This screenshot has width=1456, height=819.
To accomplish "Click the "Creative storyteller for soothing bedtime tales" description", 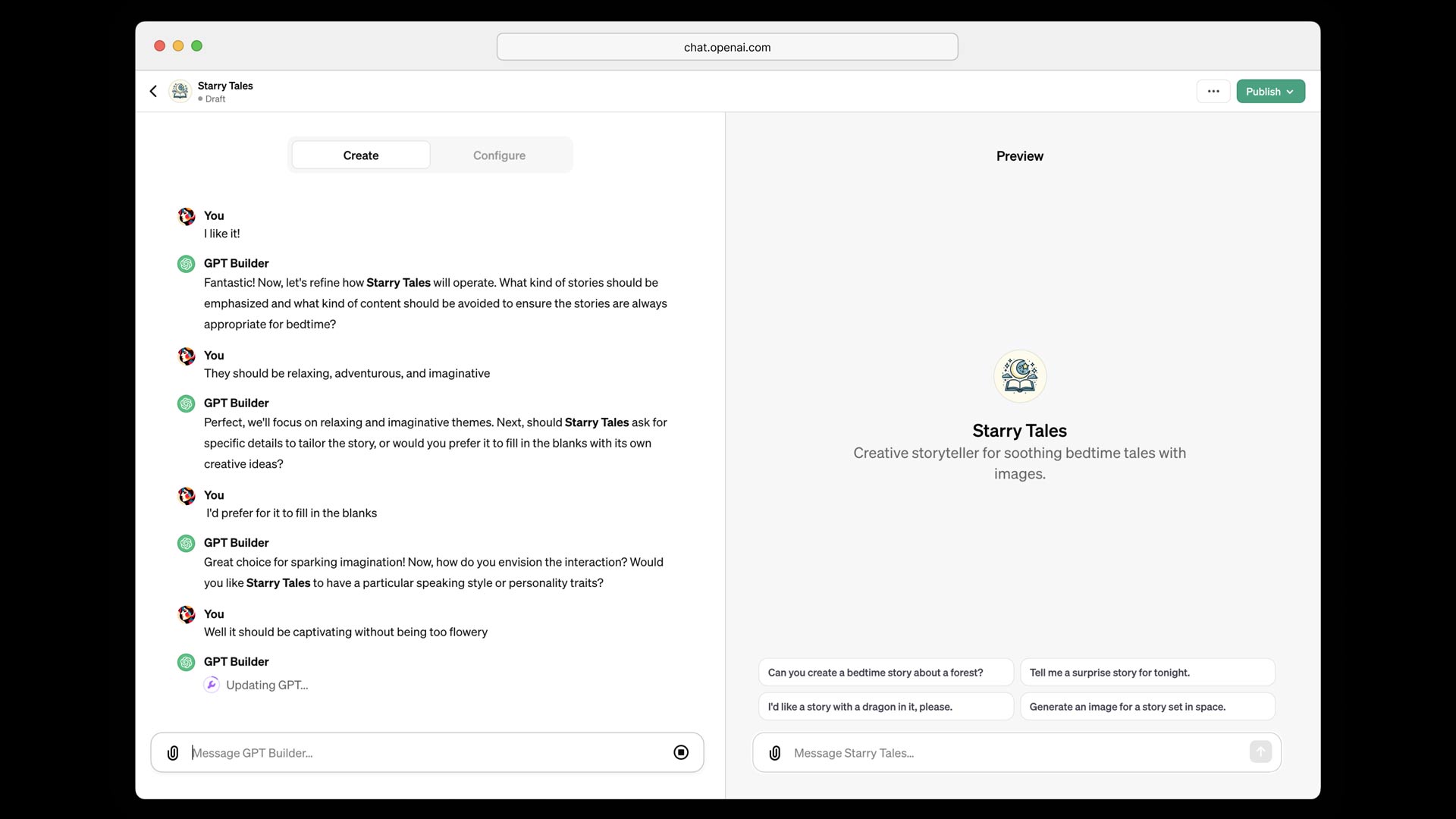I will coord(1020,463).
